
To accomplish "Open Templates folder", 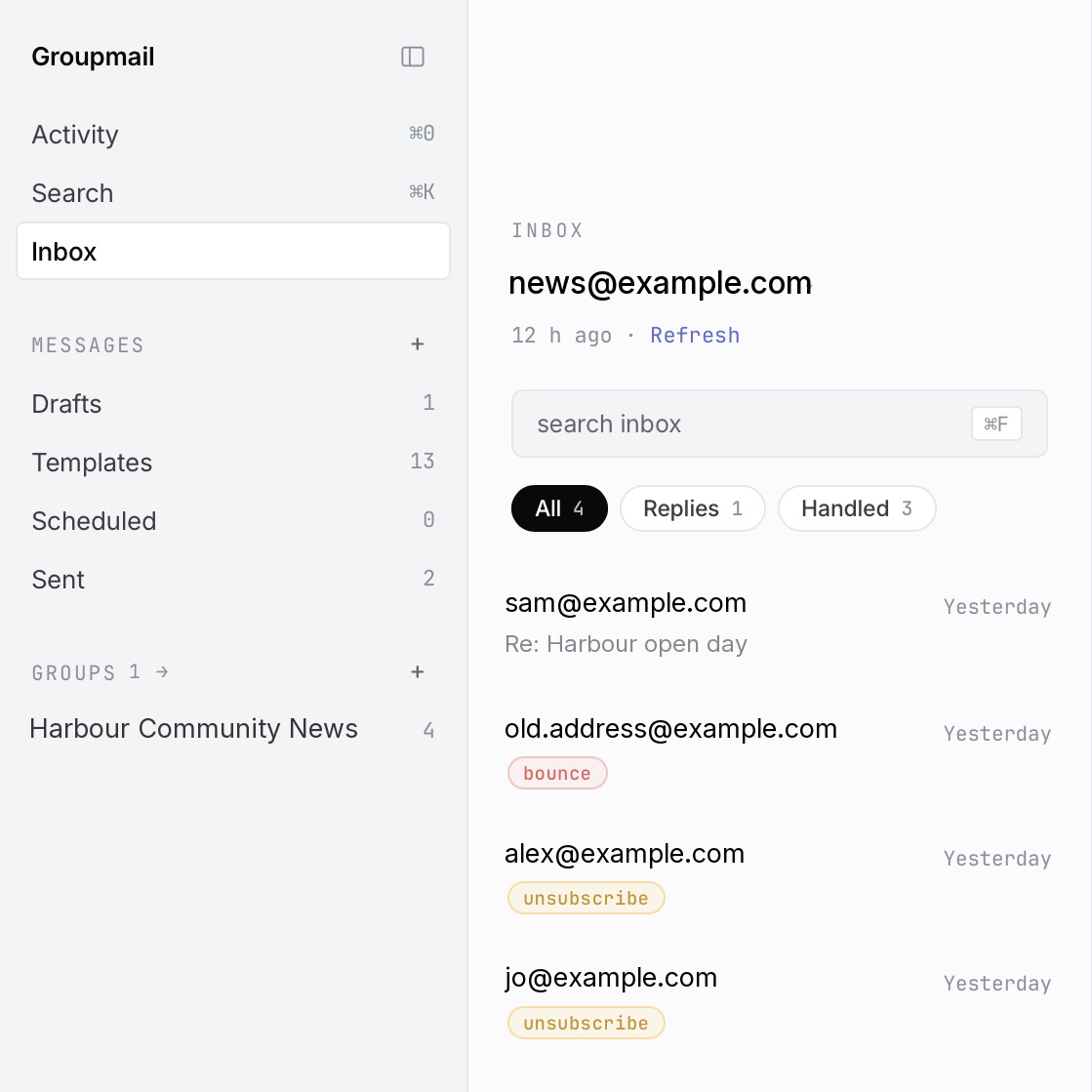I will [x=233, y=463].
